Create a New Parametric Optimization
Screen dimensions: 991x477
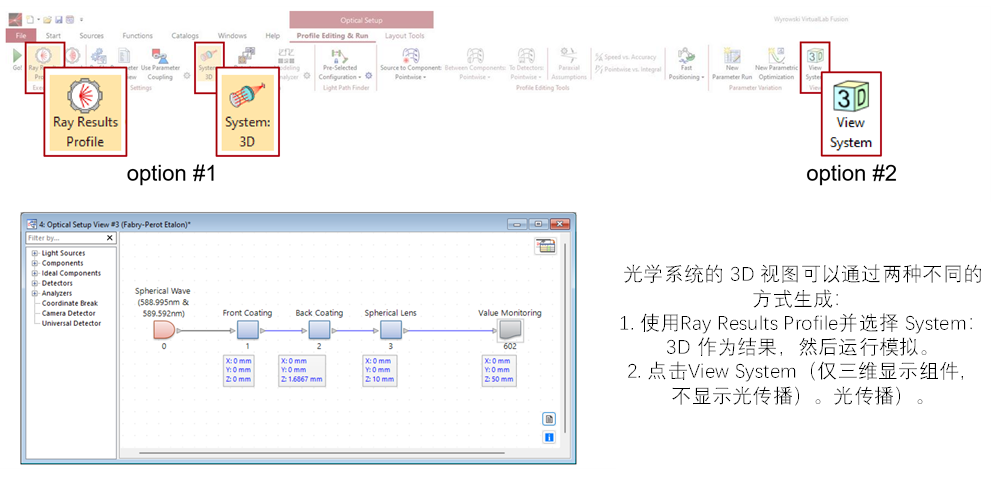775,64
